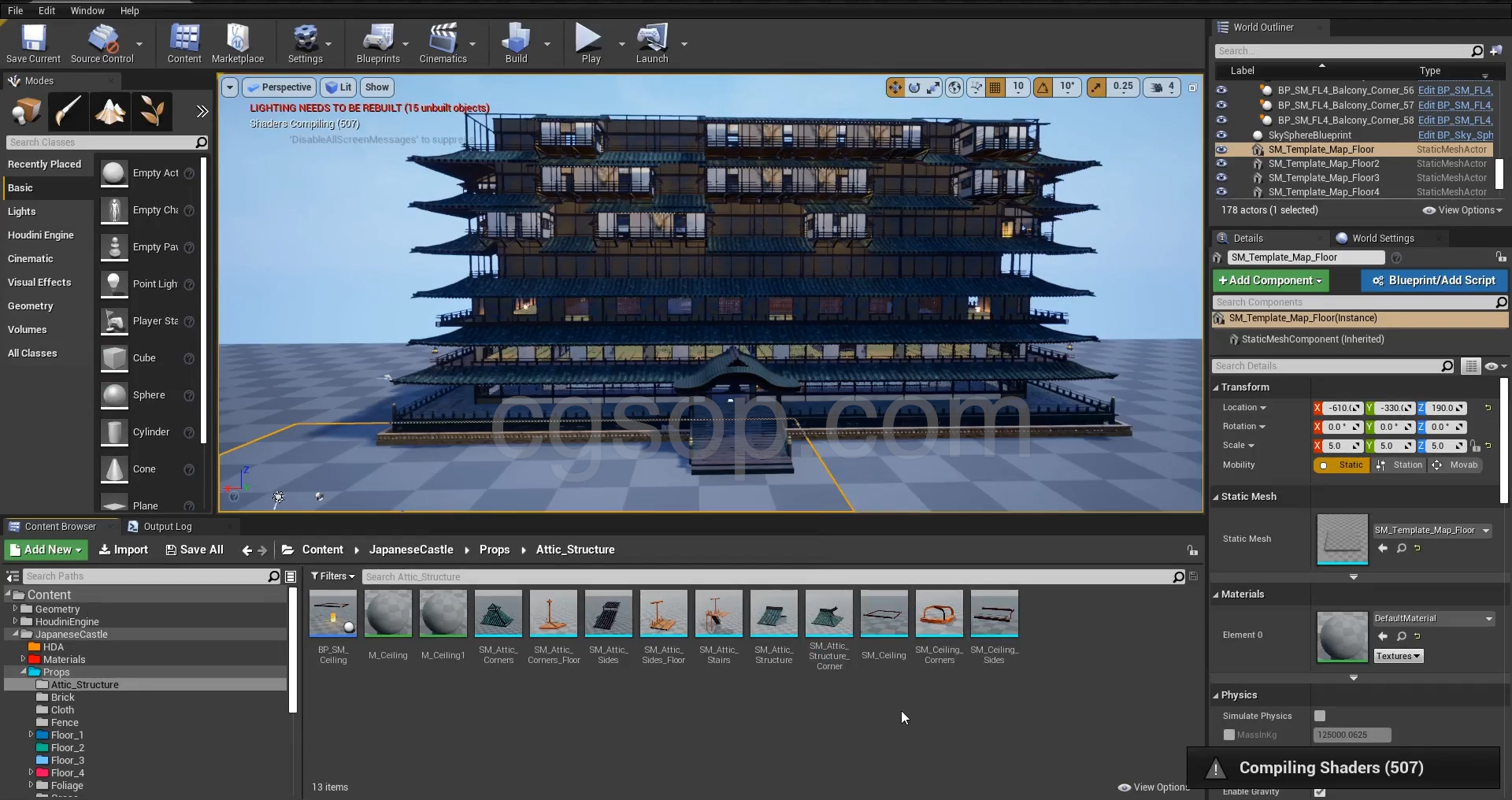Viewport: 1512px width, 800px height.
Task: Open the Perspective view mode dropdown
Action: point(280,87)
